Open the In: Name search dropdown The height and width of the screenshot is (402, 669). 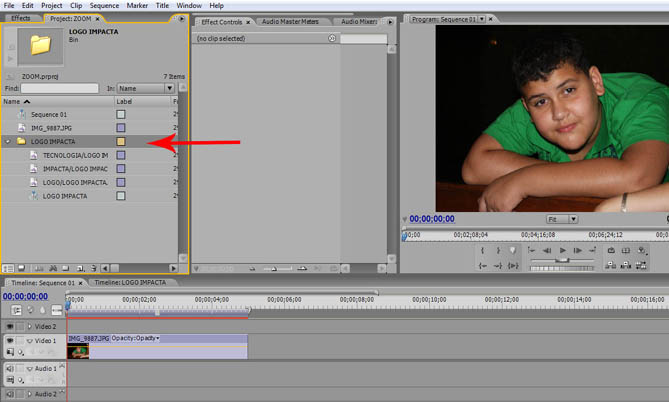point(147,88)
